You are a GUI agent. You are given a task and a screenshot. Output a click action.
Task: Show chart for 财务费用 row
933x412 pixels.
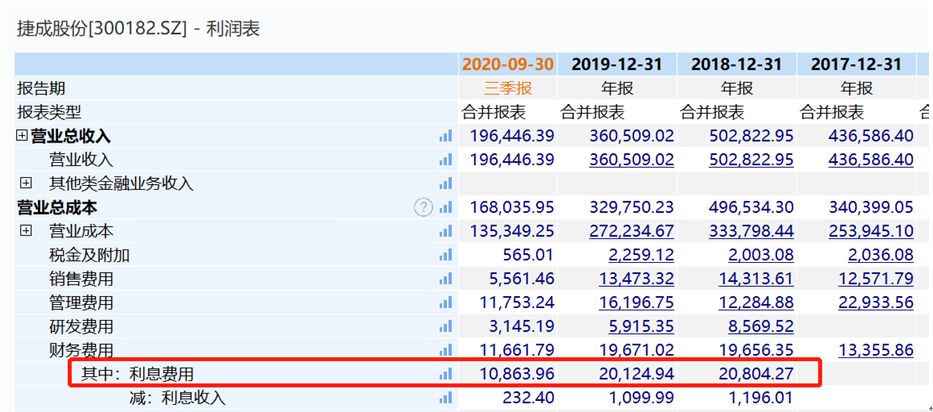(x=445, y=350)
